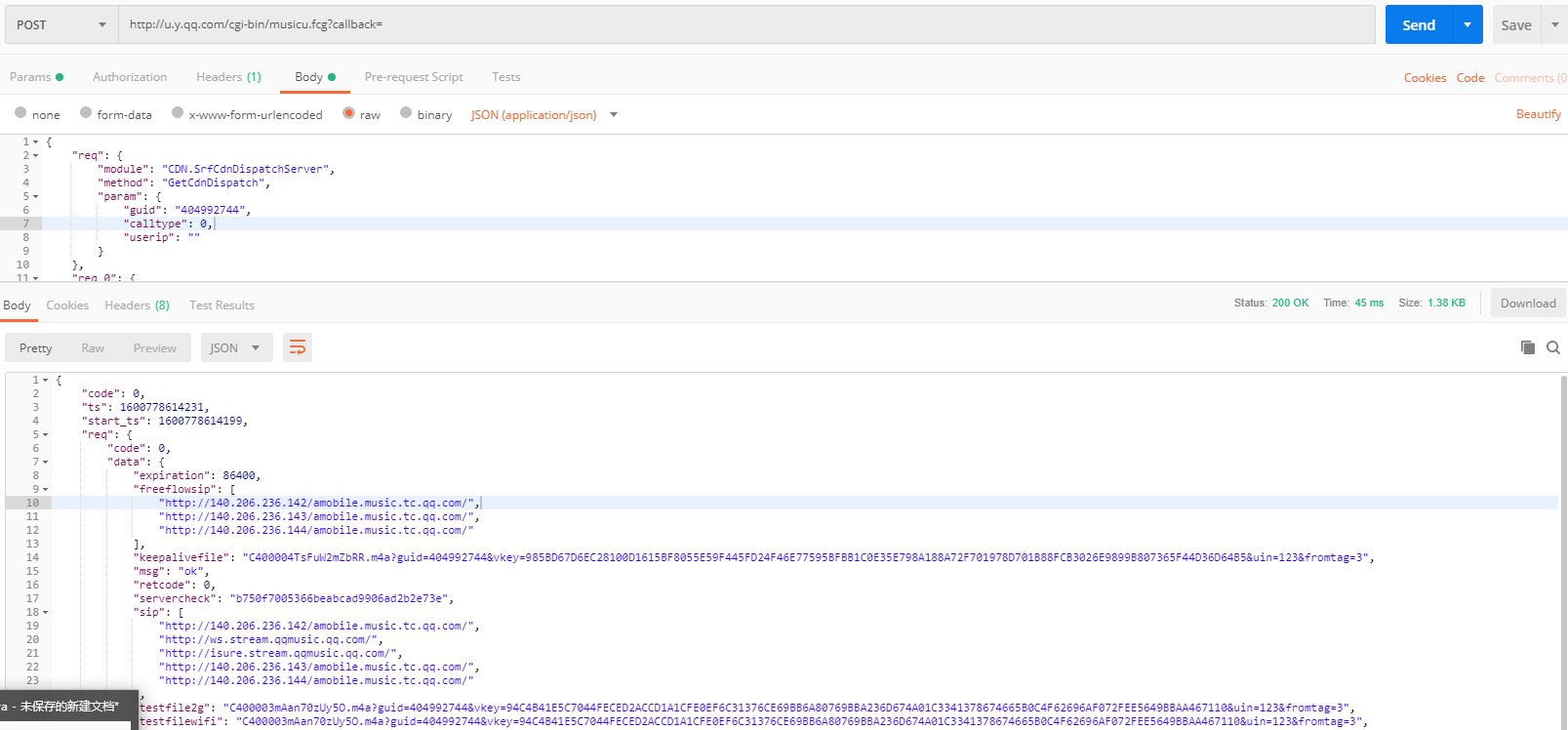Toggle the line wrap icon button
Screen dimensions: 1568x730
pos(298,347)
